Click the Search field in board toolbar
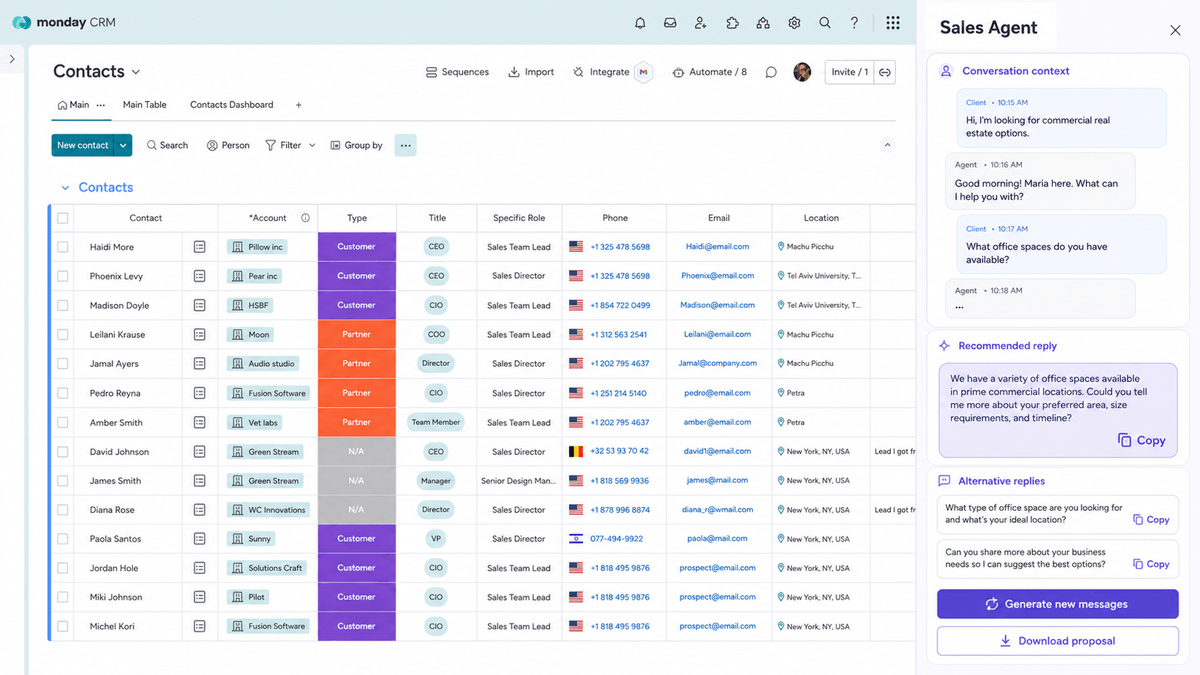This screenshot has height=675, width=1200. (167, 145)
